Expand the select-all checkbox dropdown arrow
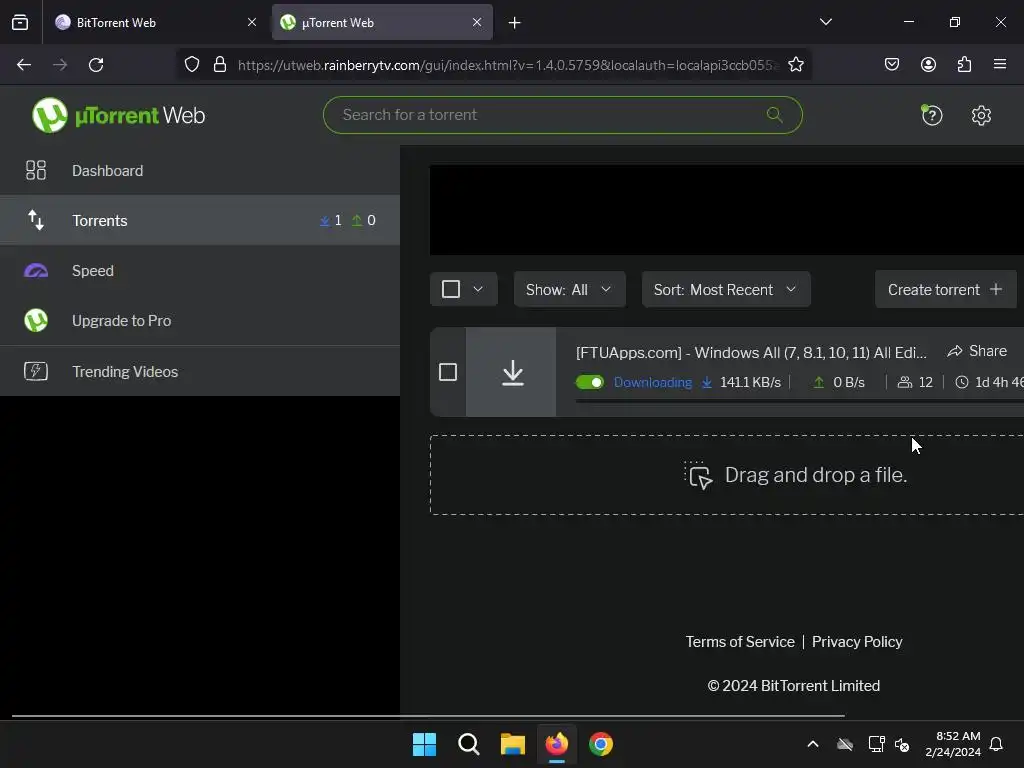The image size is (1024, 768). pyautogui.click(x=478, y=289)
